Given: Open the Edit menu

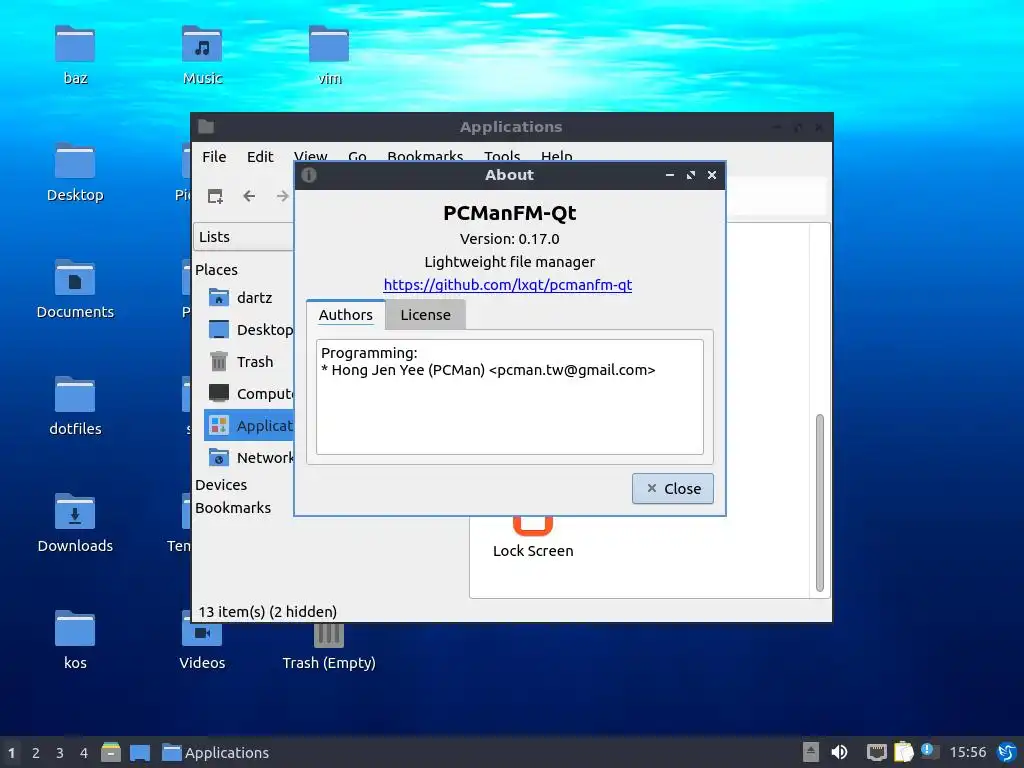Looking at the screenshot, I should click(x=260, y=157).
